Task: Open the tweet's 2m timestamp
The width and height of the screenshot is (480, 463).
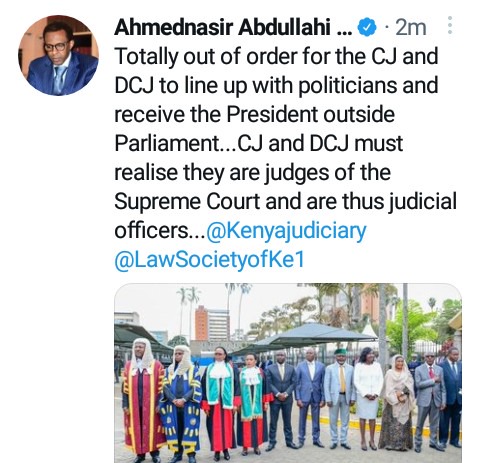Action: pos(411,27)
